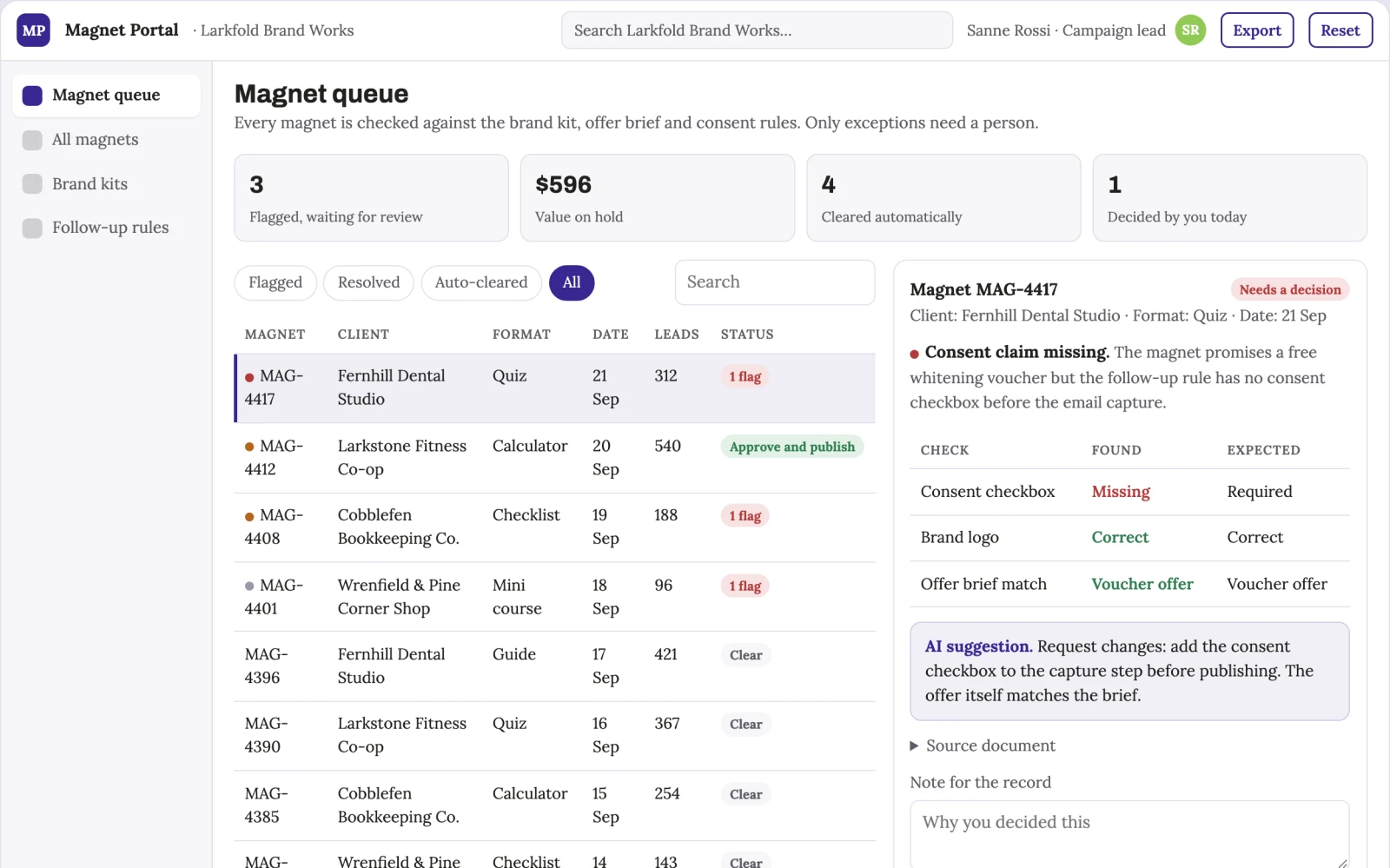The width and height of the screenshot is (1390, 868).
Task: Open the MAG-4401 magnet row
Action: tap(555, 597)
